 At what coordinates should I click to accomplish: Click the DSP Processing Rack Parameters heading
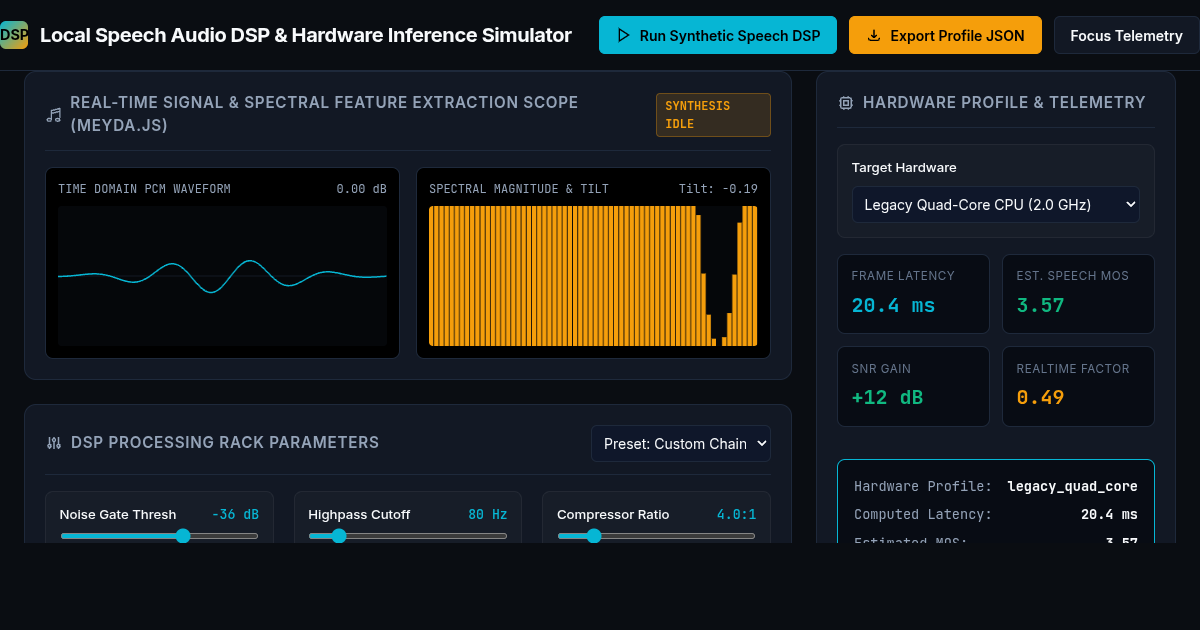(x=225, y=443)
